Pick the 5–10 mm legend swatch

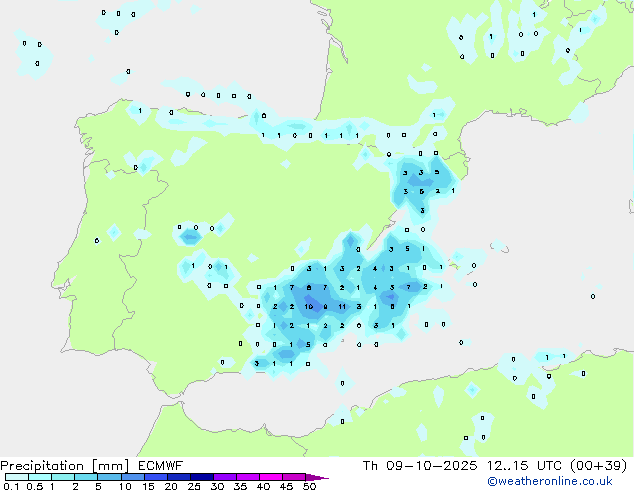109,477
